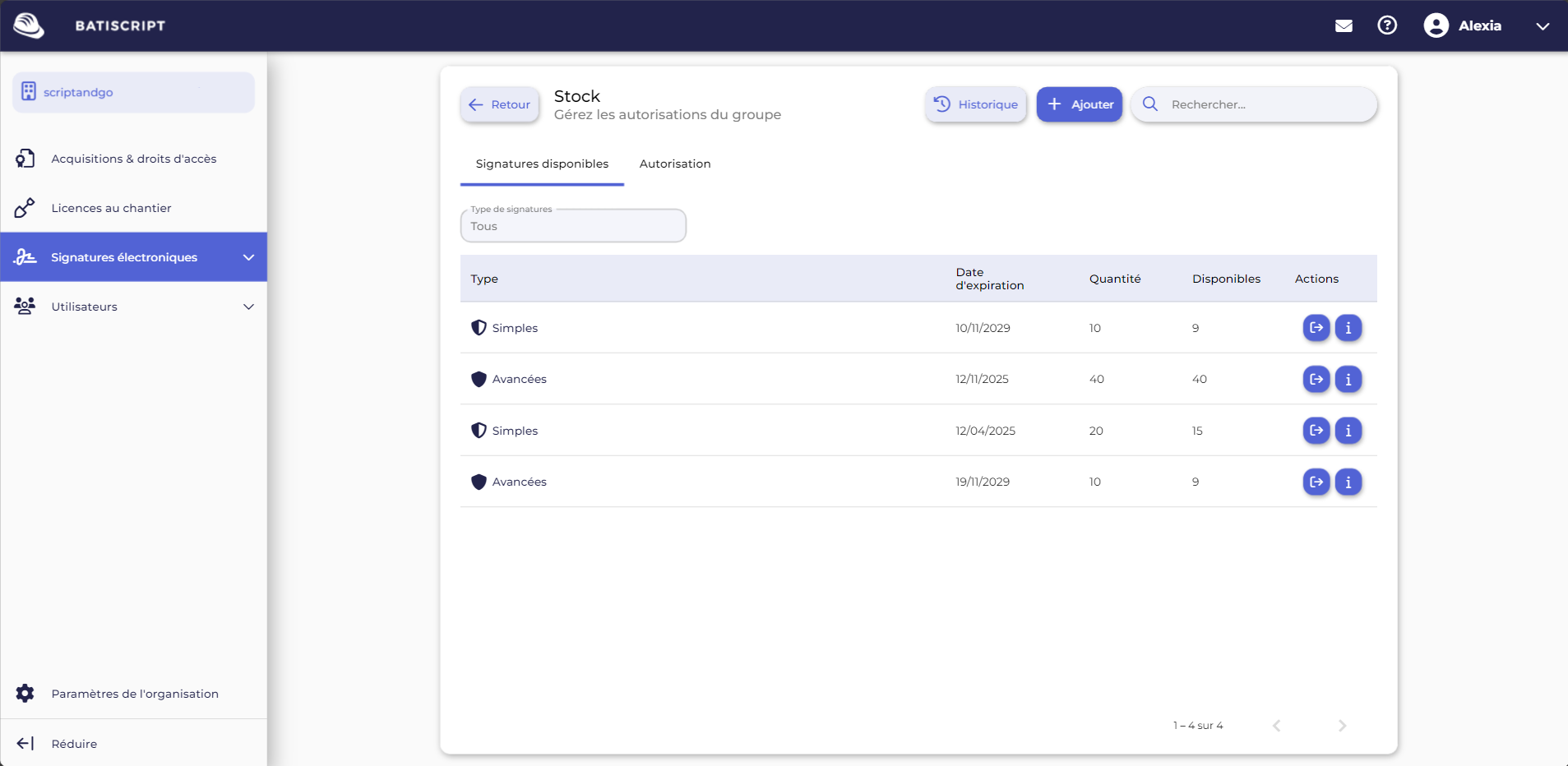1568x766 pixels.
Task: Select the scriptandgo organisation
Action: (x=133, y=92)
